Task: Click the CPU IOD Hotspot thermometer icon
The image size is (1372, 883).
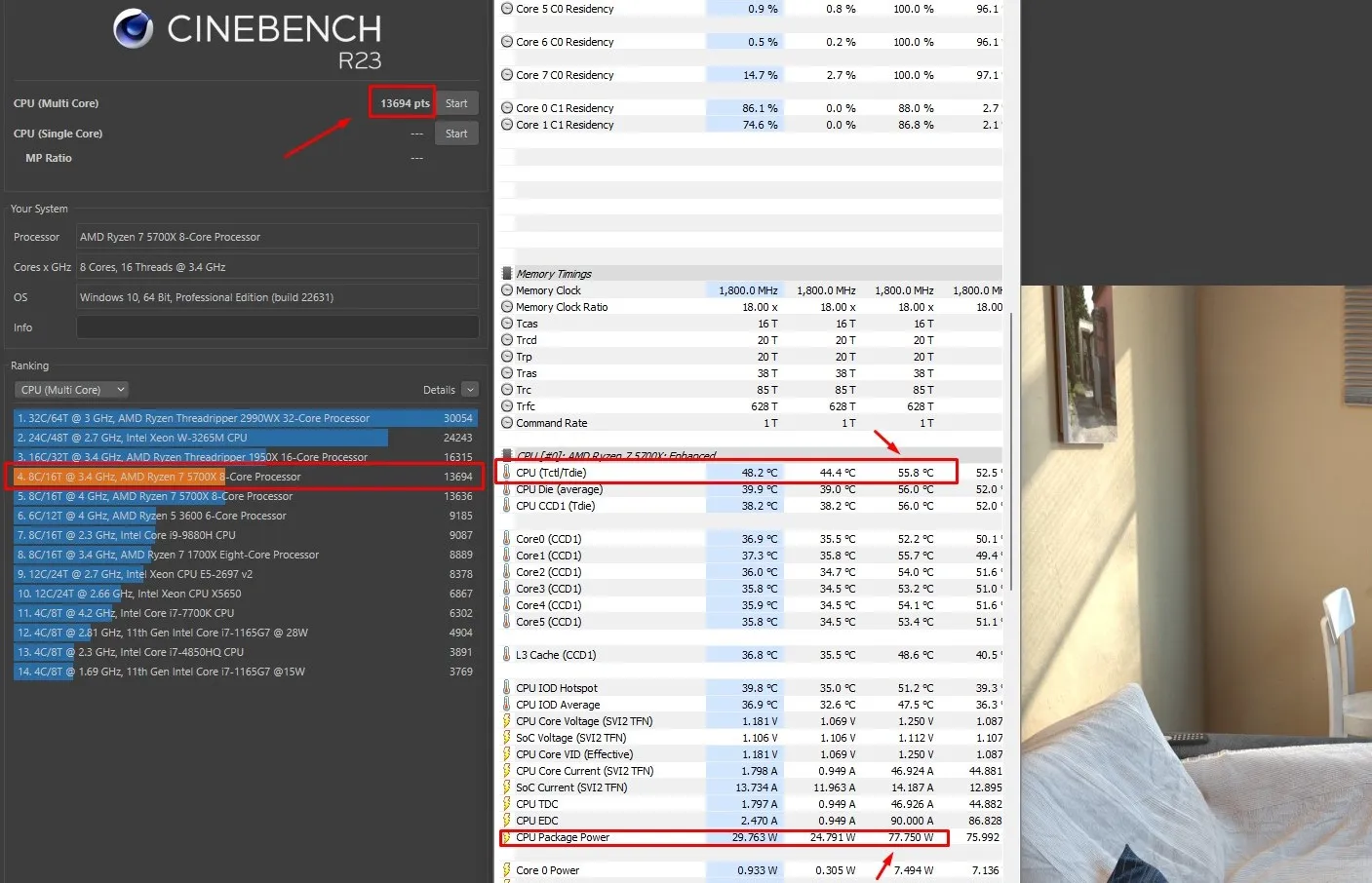Action: 507,688
